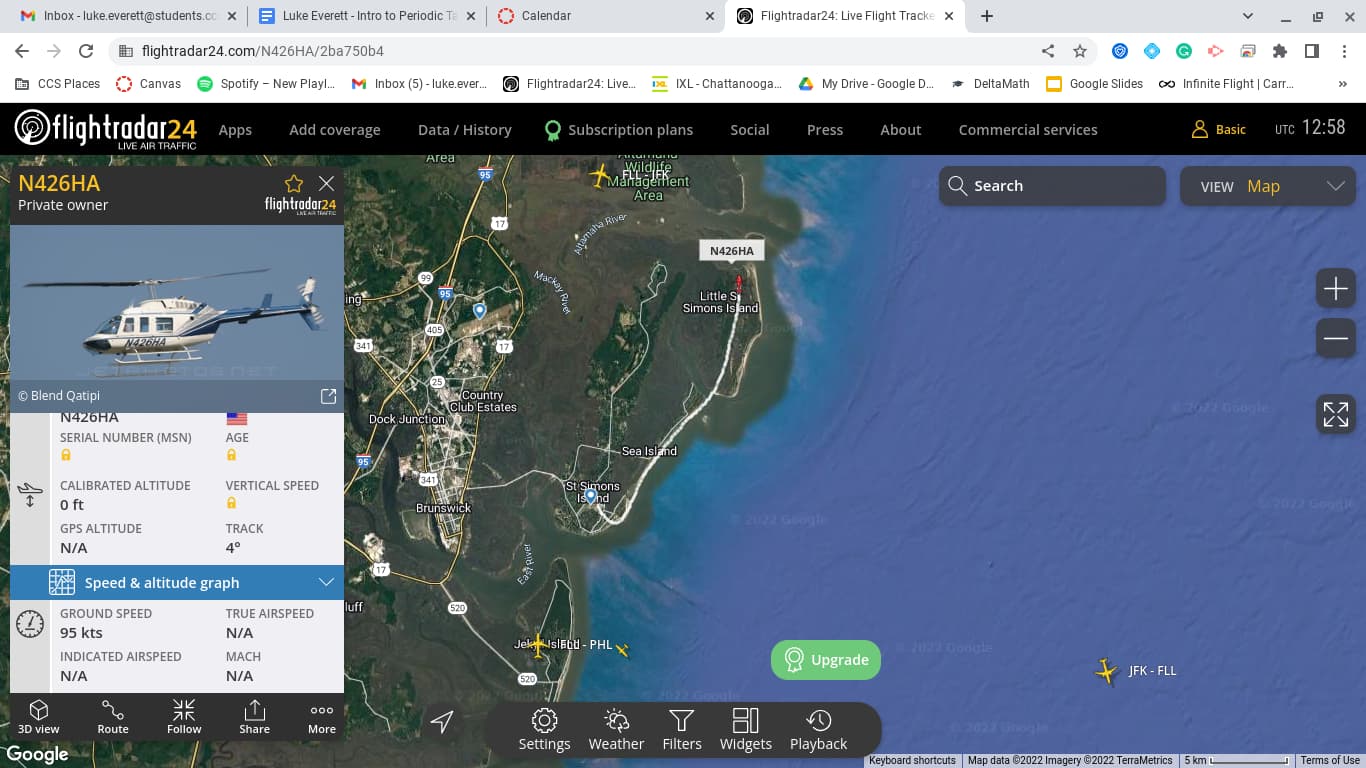Screen dimensions: 1366x768
Task: Open the Apps menu
Action: click(235, 130)
